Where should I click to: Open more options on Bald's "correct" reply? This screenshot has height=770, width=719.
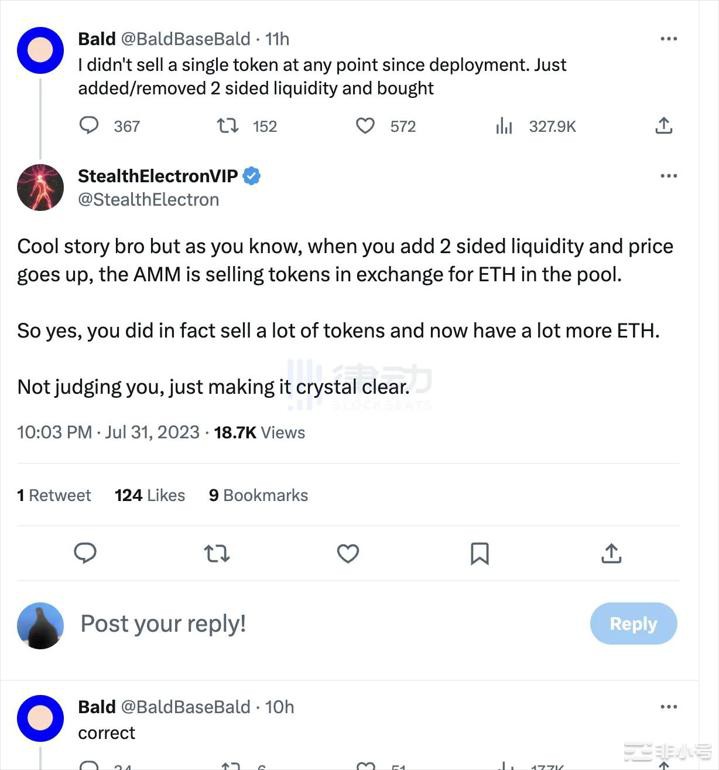point(668,707)
